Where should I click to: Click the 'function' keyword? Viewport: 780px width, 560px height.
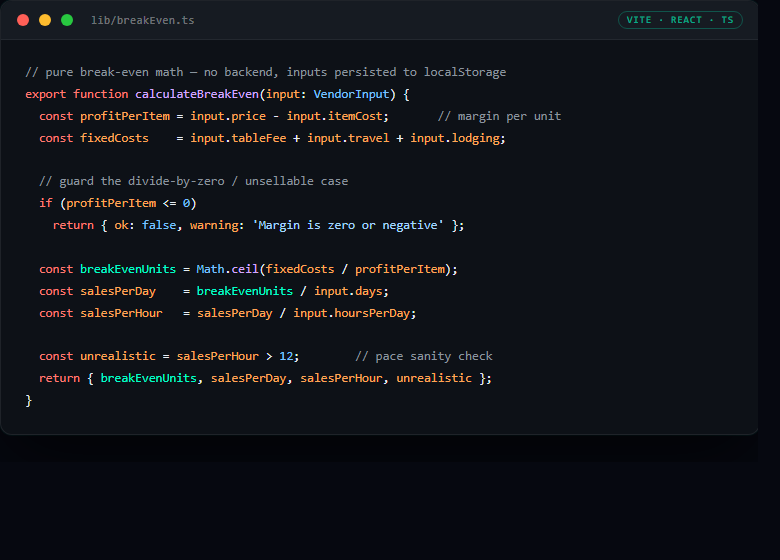coord(101,94)
